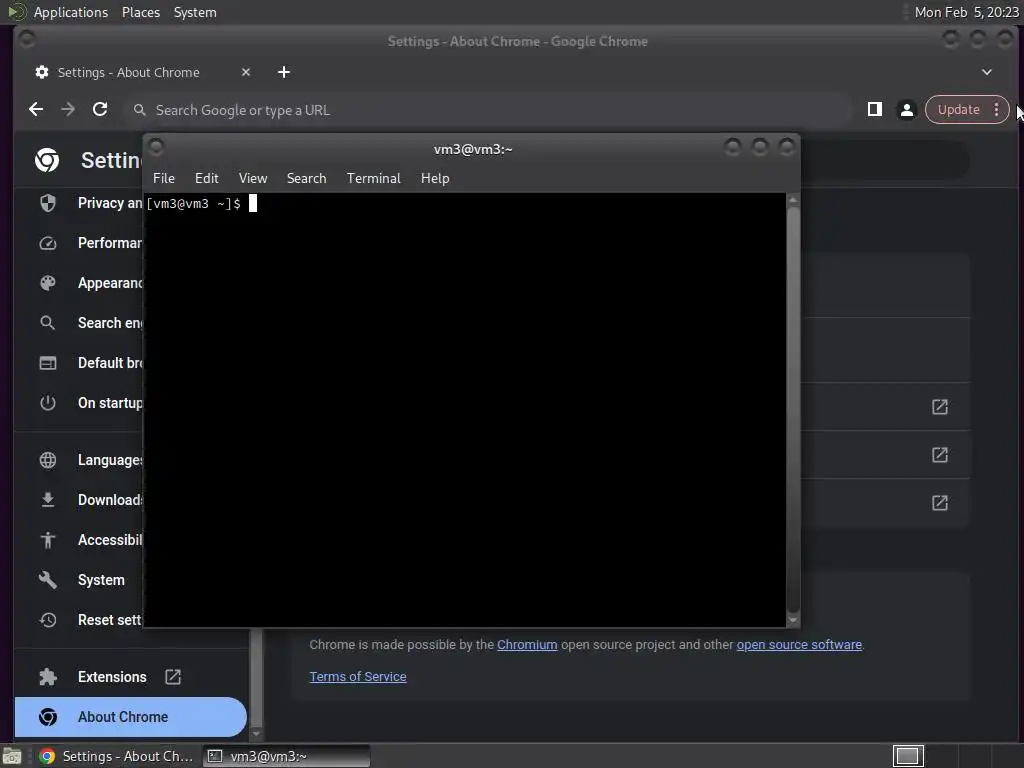Open Appearance palette icon
1024x768 pixels.
click(48, 283)
